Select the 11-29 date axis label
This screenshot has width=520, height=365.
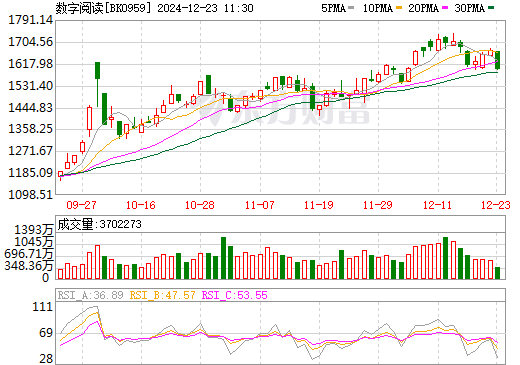[x=378, y=205]
